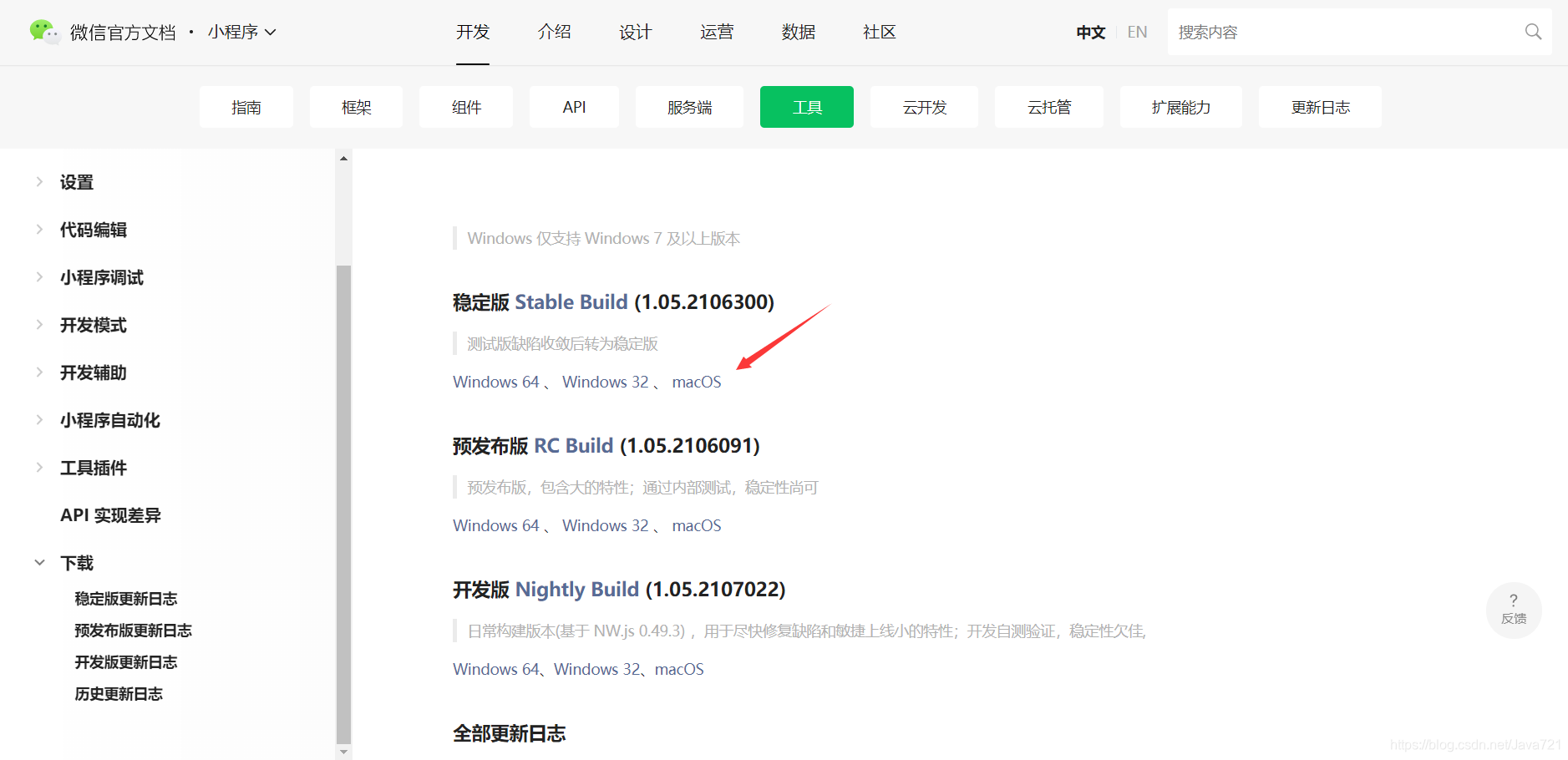Open the 运营 top navigation tab
The height and width of the screenshot is (760, 1568).
[x=717, y=32]
